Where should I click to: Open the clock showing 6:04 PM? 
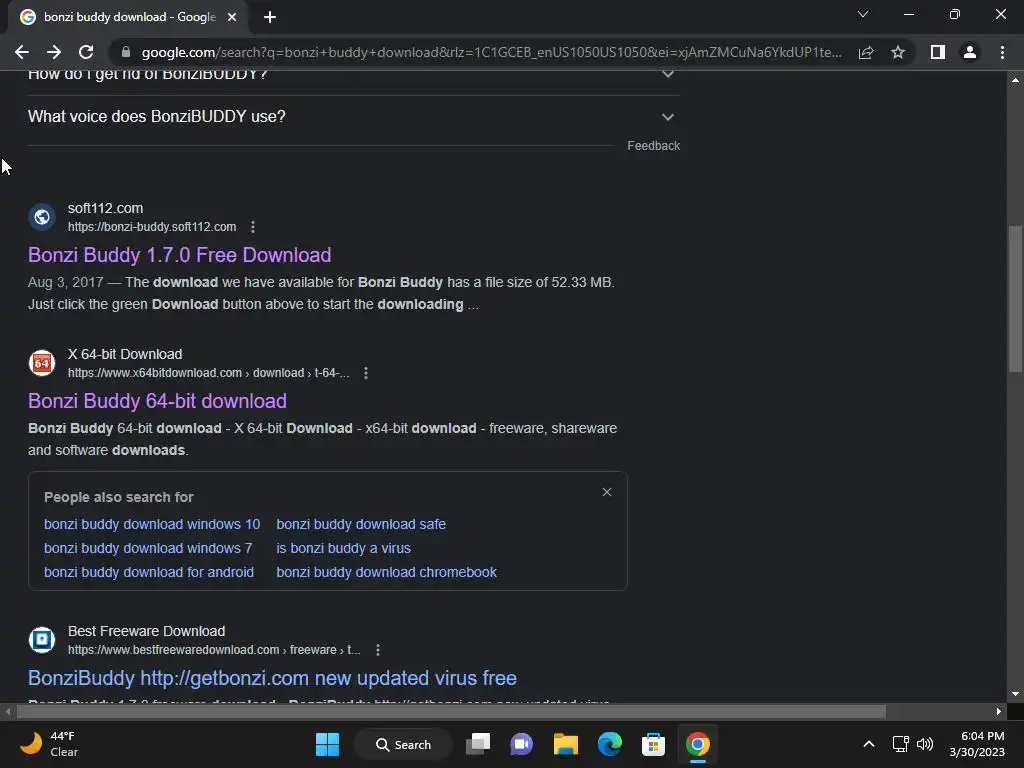click(x=977, y=744)
